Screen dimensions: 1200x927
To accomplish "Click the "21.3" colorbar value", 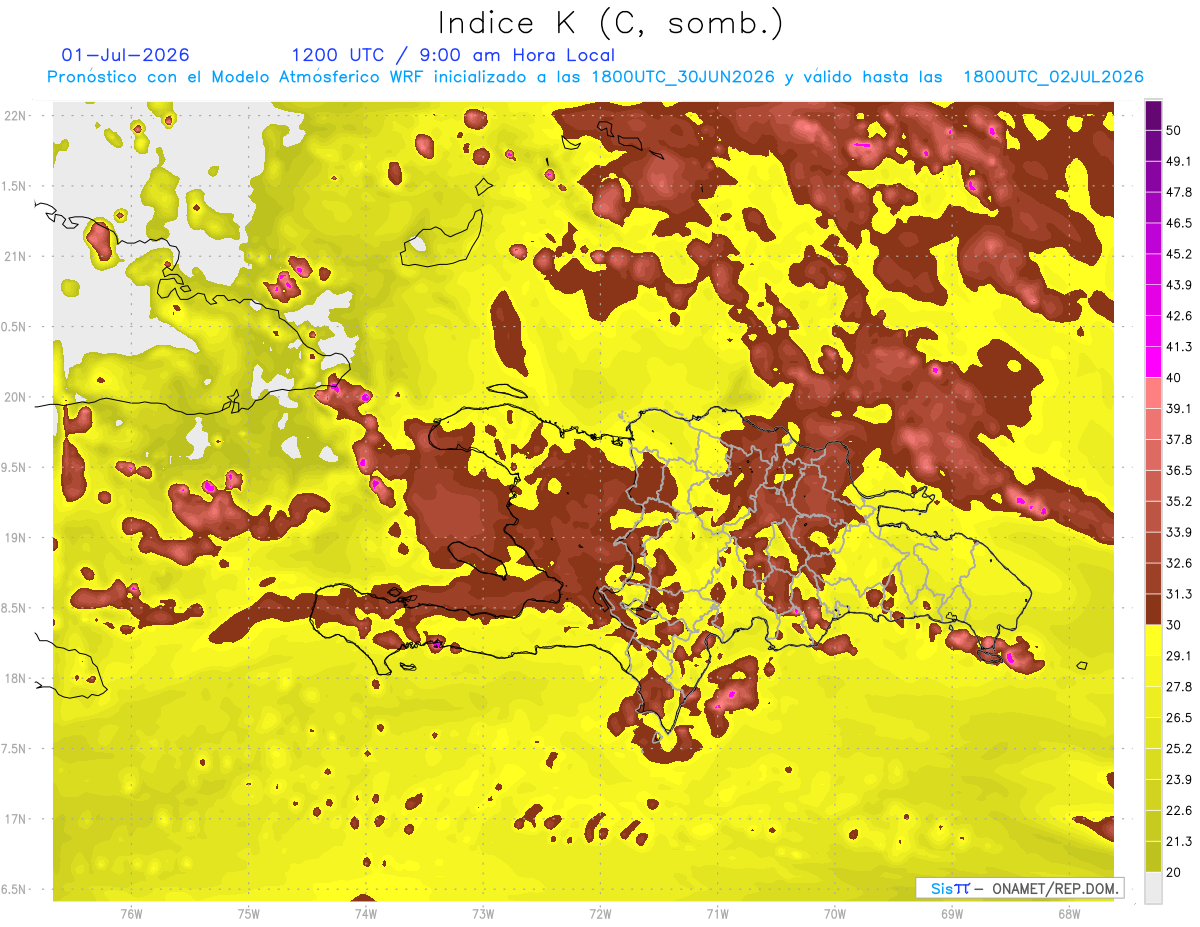I will 1179,842.
